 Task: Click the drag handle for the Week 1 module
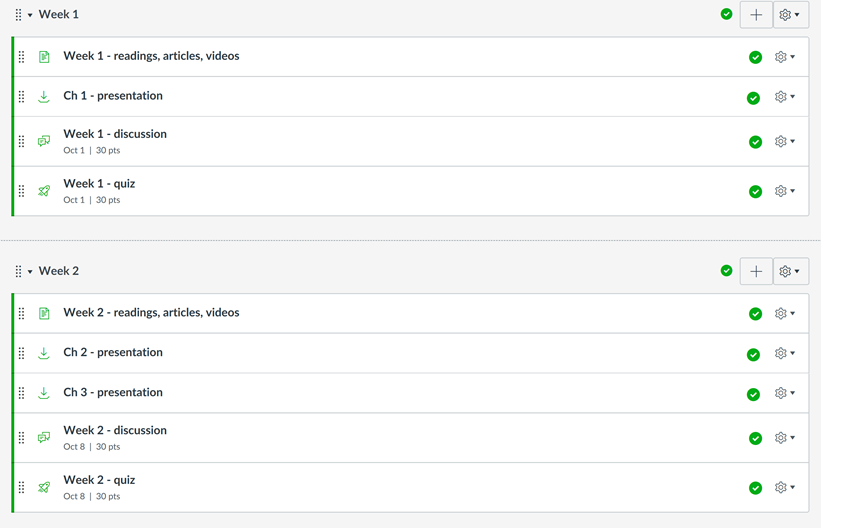[18, 15]
